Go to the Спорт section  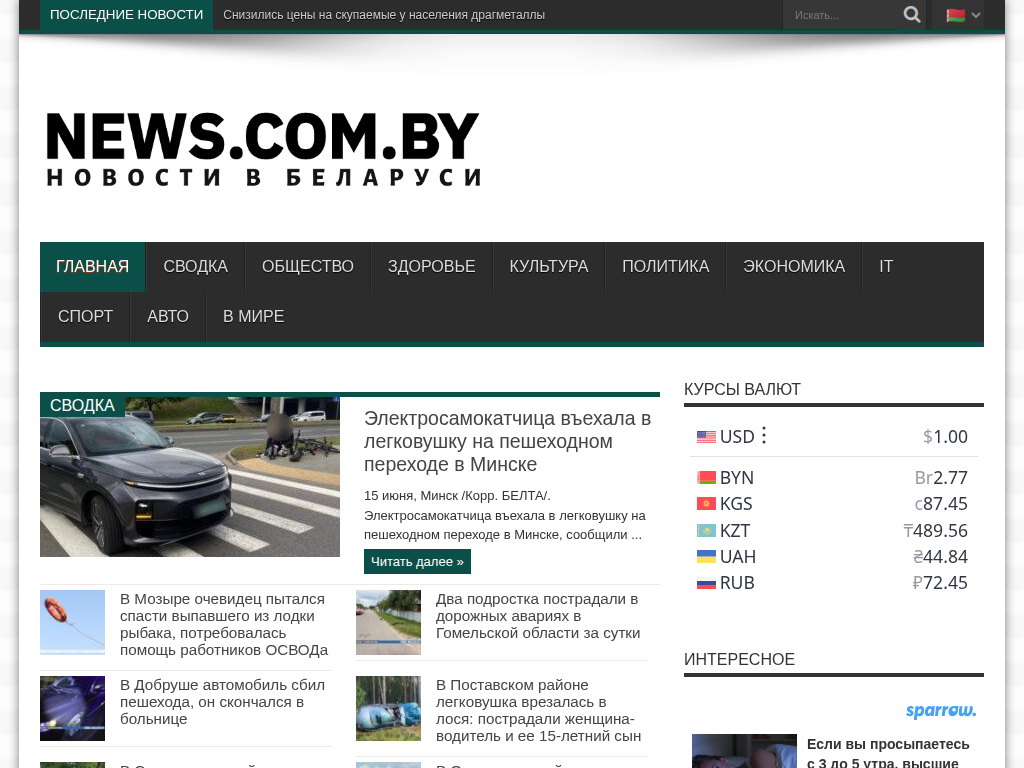click(x=86, y=317)
